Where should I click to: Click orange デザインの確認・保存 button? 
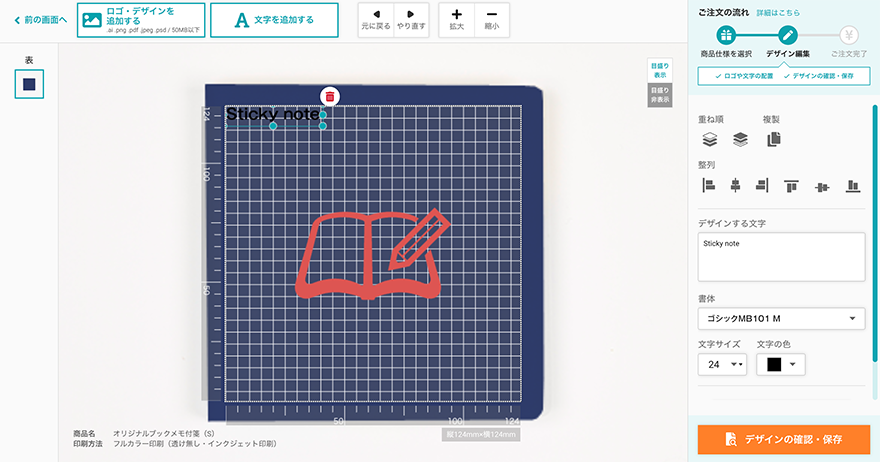tap(783, 439)
